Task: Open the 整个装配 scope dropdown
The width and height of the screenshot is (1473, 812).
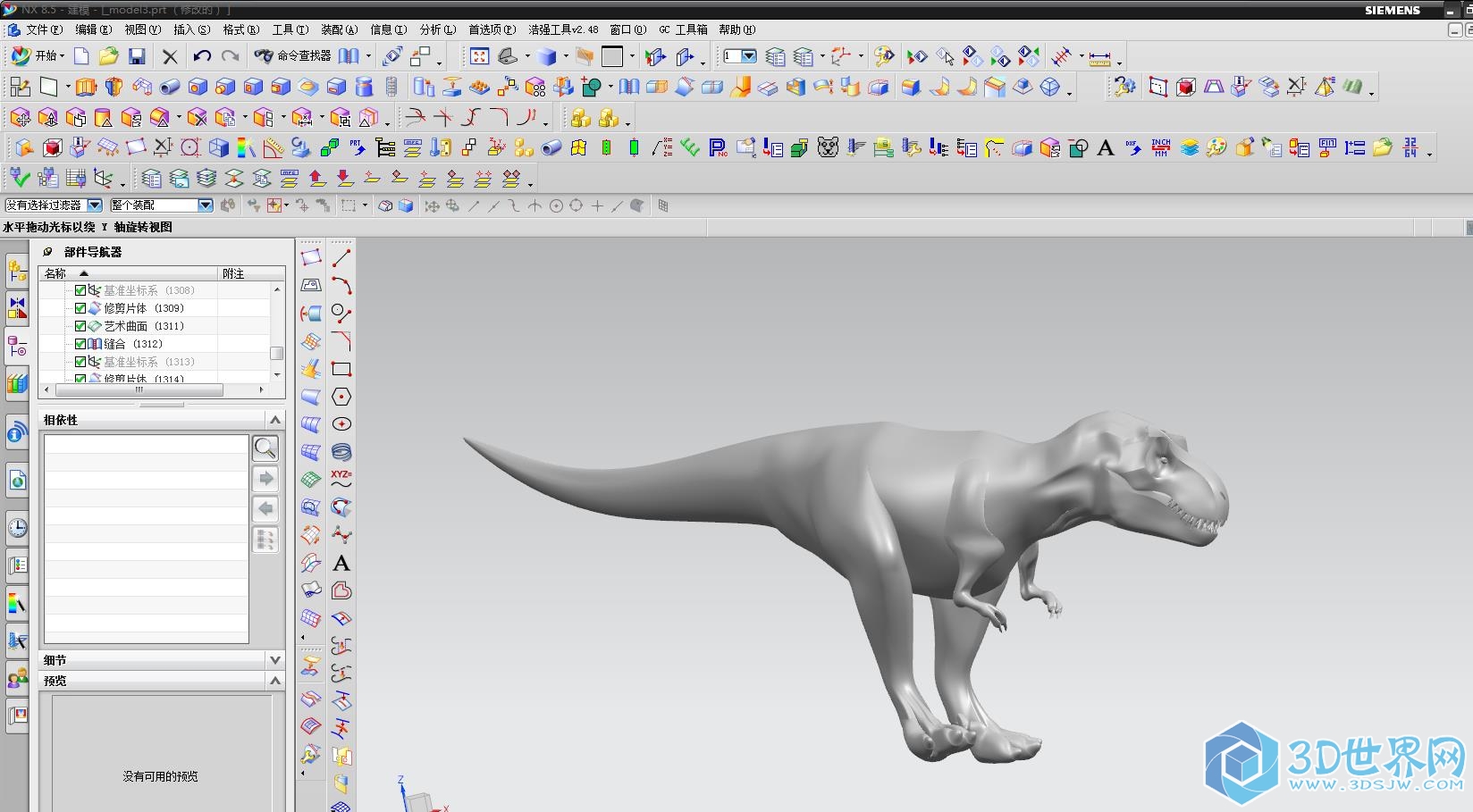Action: pos(206,205)
